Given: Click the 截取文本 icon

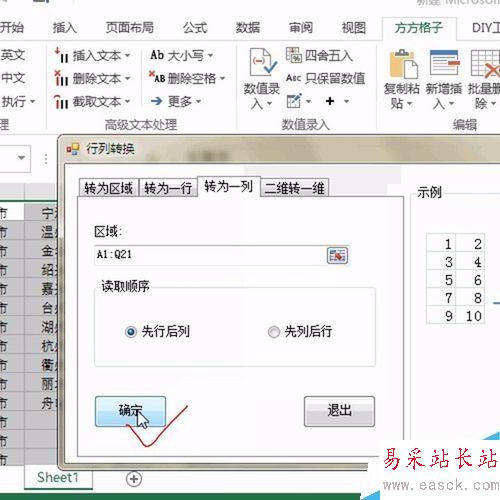Looking at the screenshot, I should click(61, 101).
